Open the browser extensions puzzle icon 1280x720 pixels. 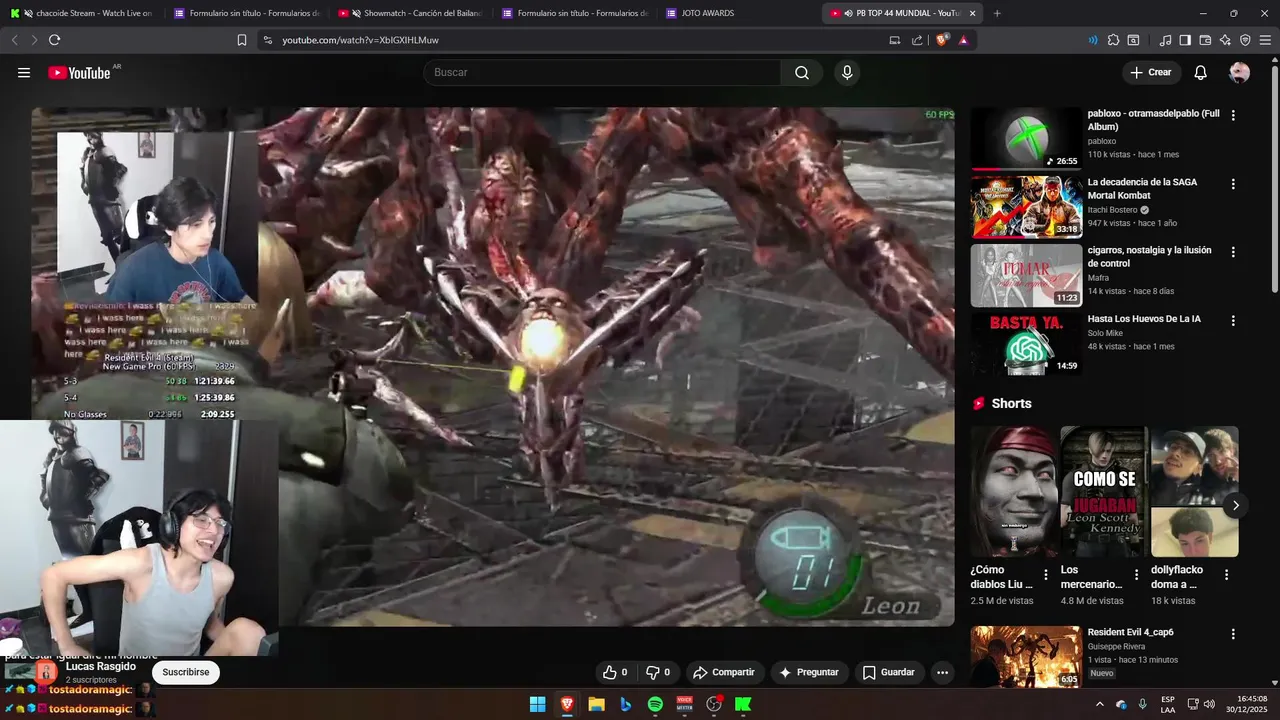pyautogui.click(x=1113, y=40)
